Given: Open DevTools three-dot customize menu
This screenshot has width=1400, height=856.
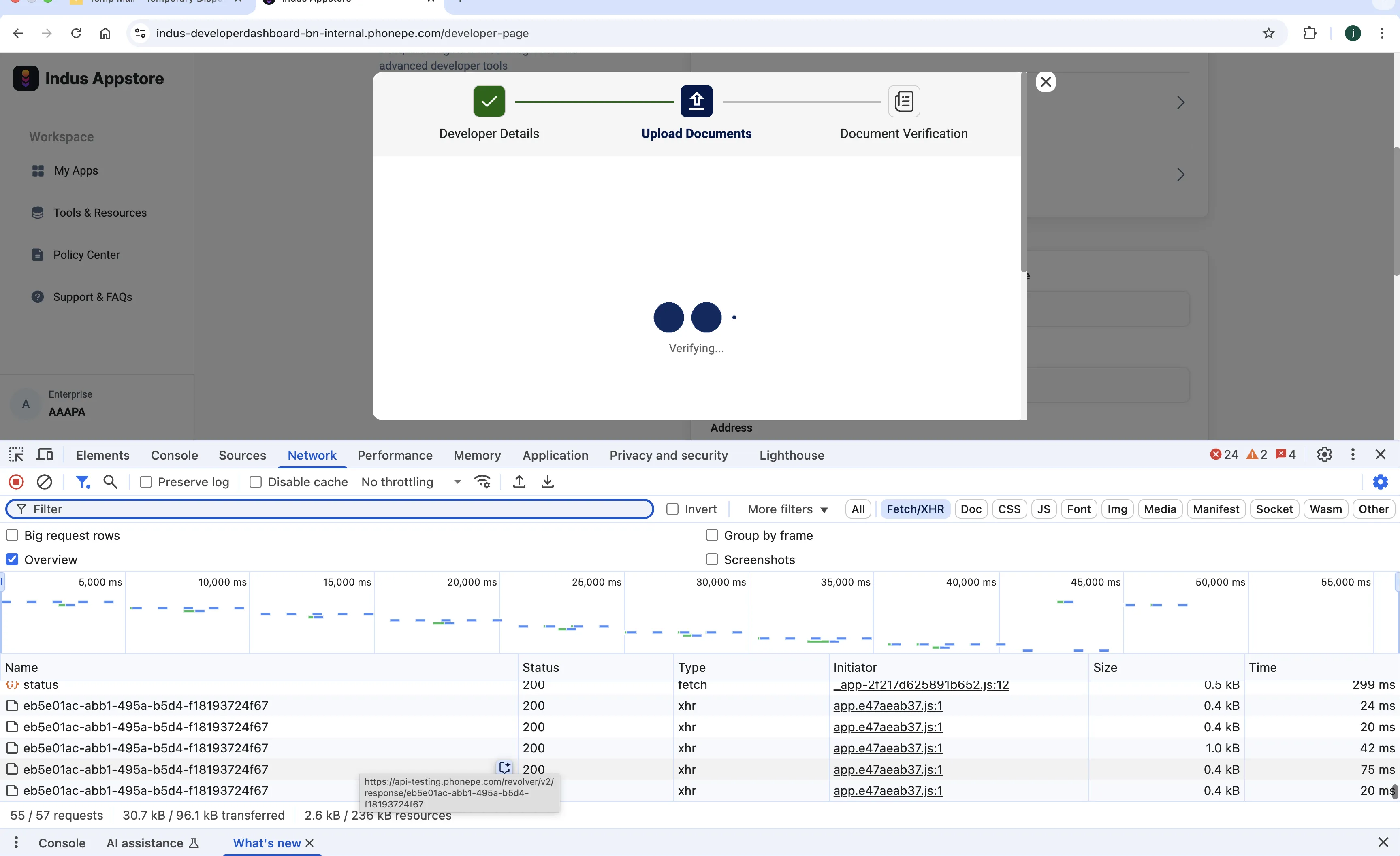Looking at the screenshot, I should [1353, 454].
